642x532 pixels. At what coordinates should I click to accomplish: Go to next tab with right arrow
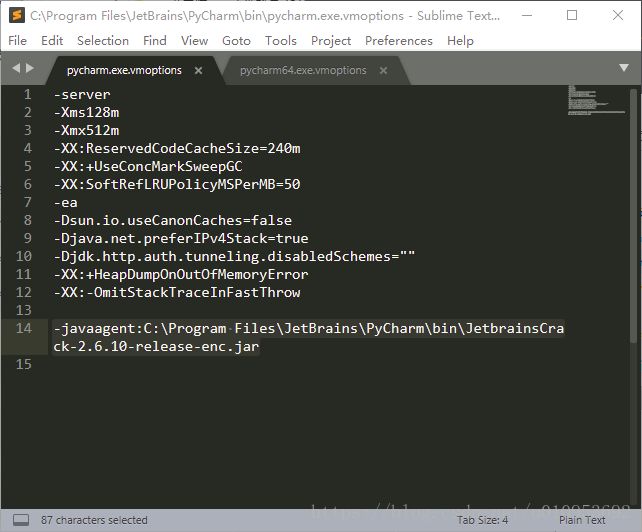click(30, 68)
